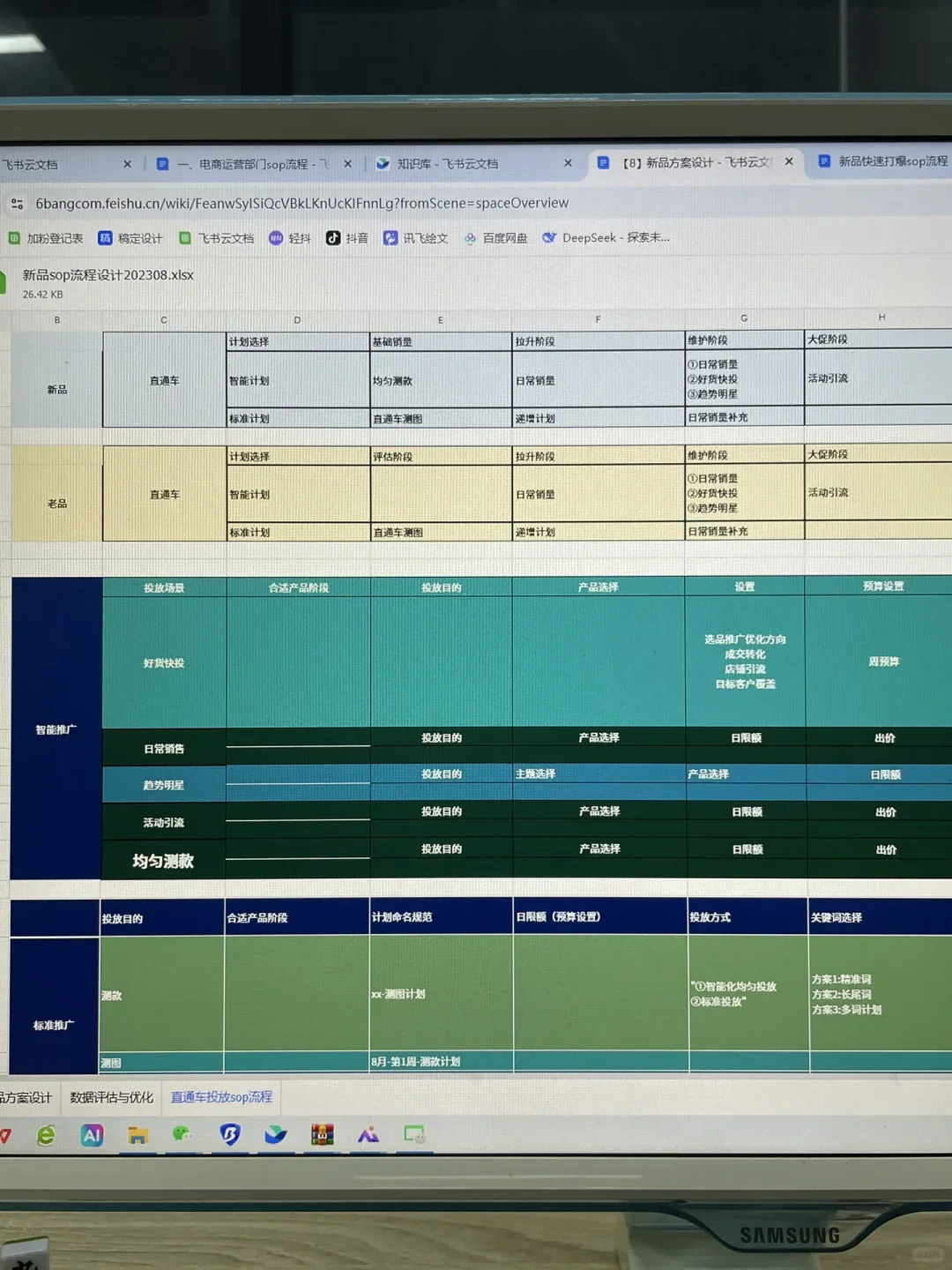Open the green screen capture app in taskbar
The height and width of the screenshot is (1270, 952).
[x=414, y=1134]
